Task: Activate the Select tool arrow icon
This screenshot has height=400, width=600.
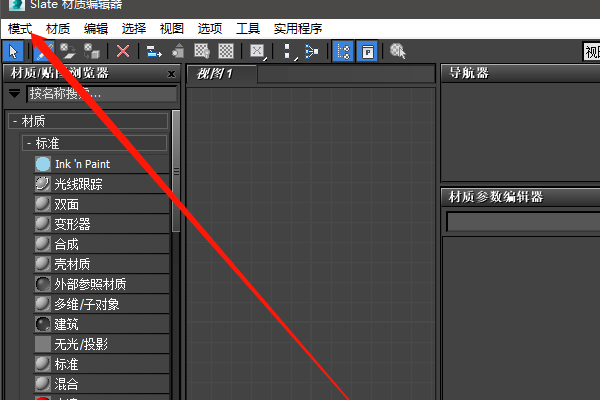Action: [13, 51]
